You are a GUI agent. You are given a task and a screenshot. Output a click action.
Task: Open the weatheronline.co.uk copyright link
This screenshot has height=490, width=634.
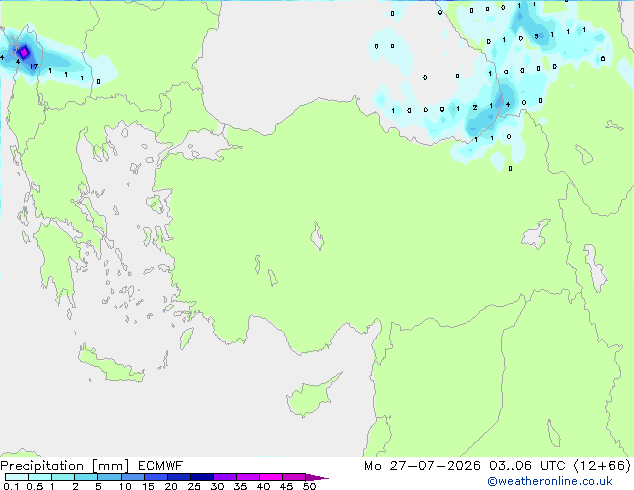(x=549, y=481)
